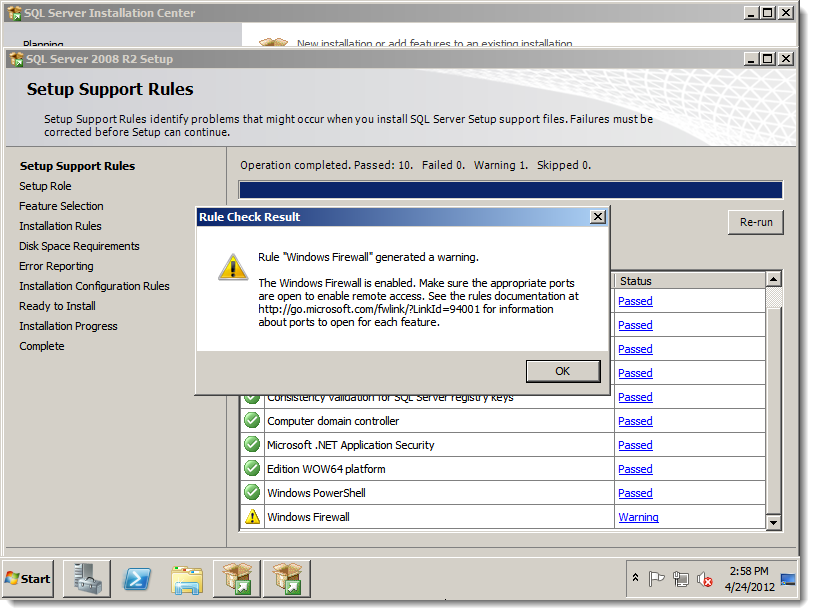The image size is (815, 615).
Task: Click OK in Rule Check Result dialog
Action: (x=563, y=371)
